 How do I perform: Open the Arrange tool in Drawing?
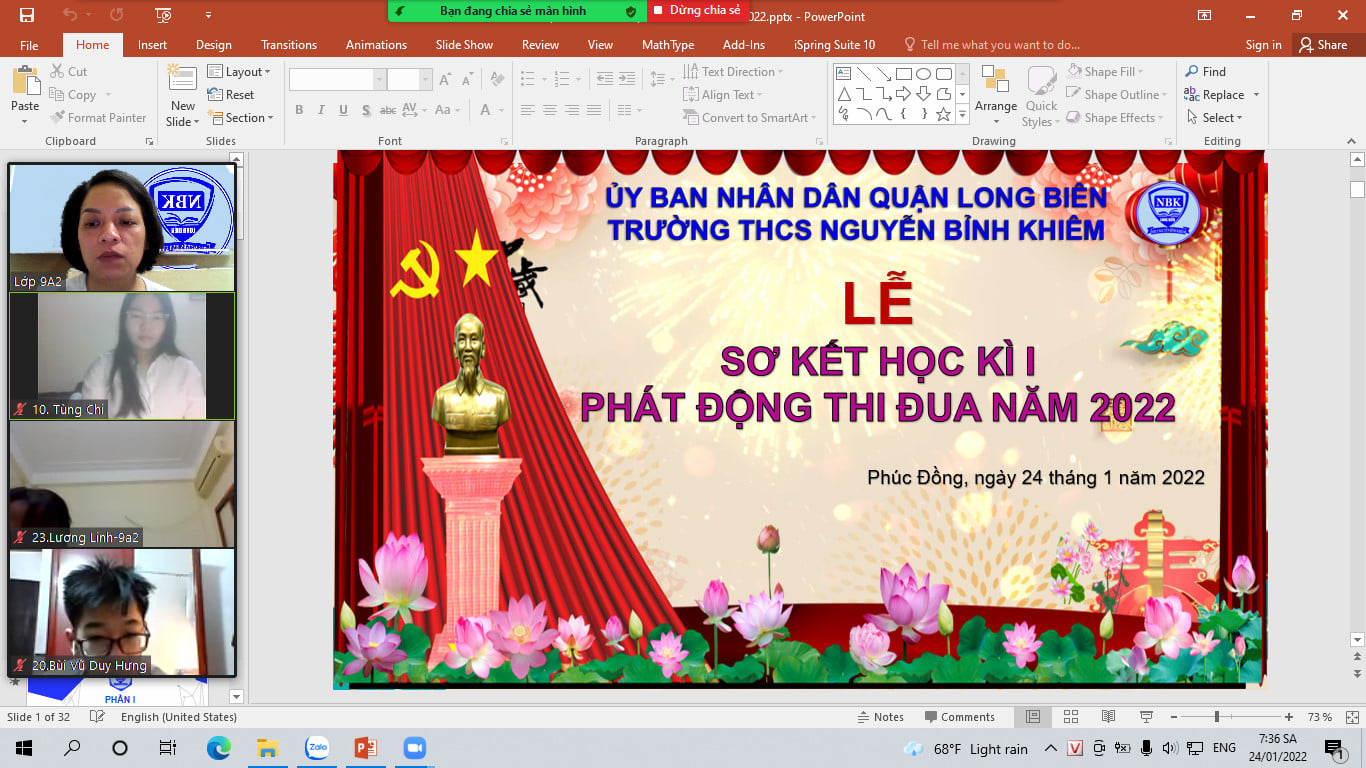pos(995,95)
